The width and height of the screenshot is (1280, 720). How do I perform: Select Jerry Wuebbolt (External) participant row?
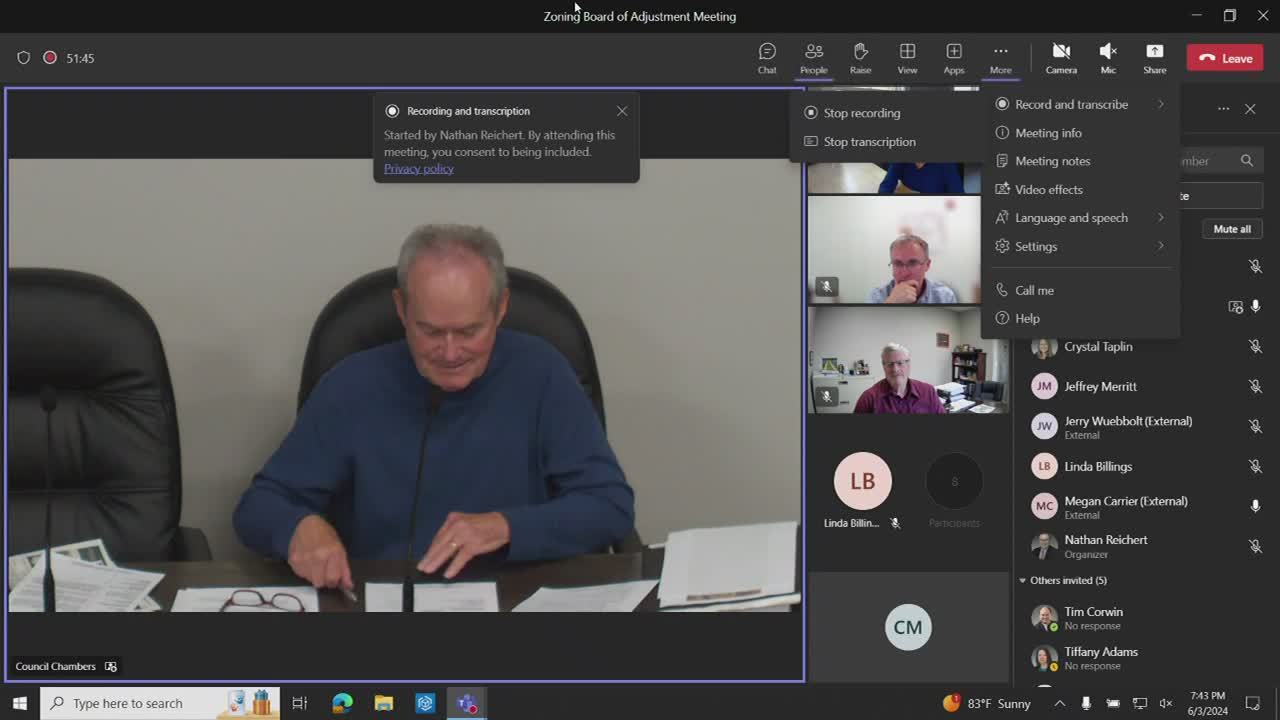(1146, 427)
